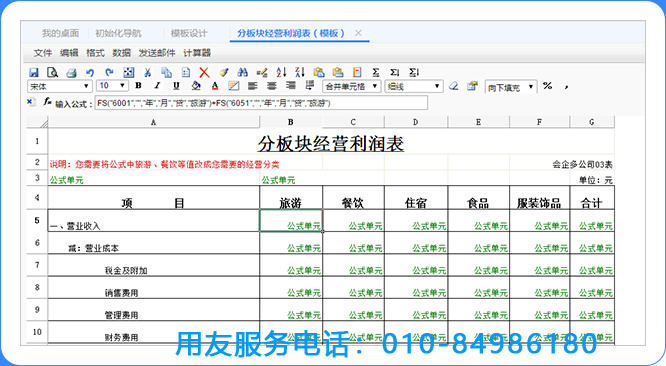This screenshot has height=366, width=666.
Task: Click the 管理费用 cell
Action: (x=154, y=310)
